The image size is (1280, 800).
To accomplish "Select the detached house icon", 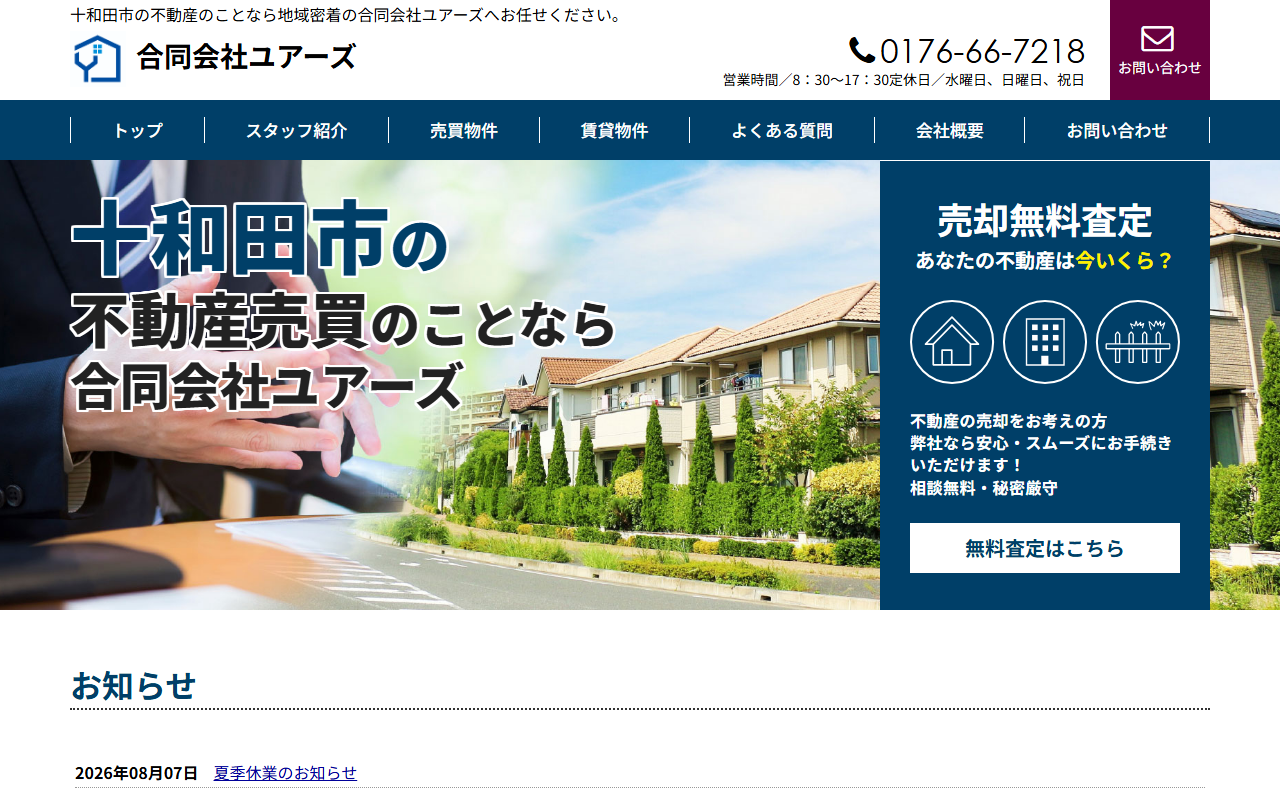I will click(x=952, y=342).
